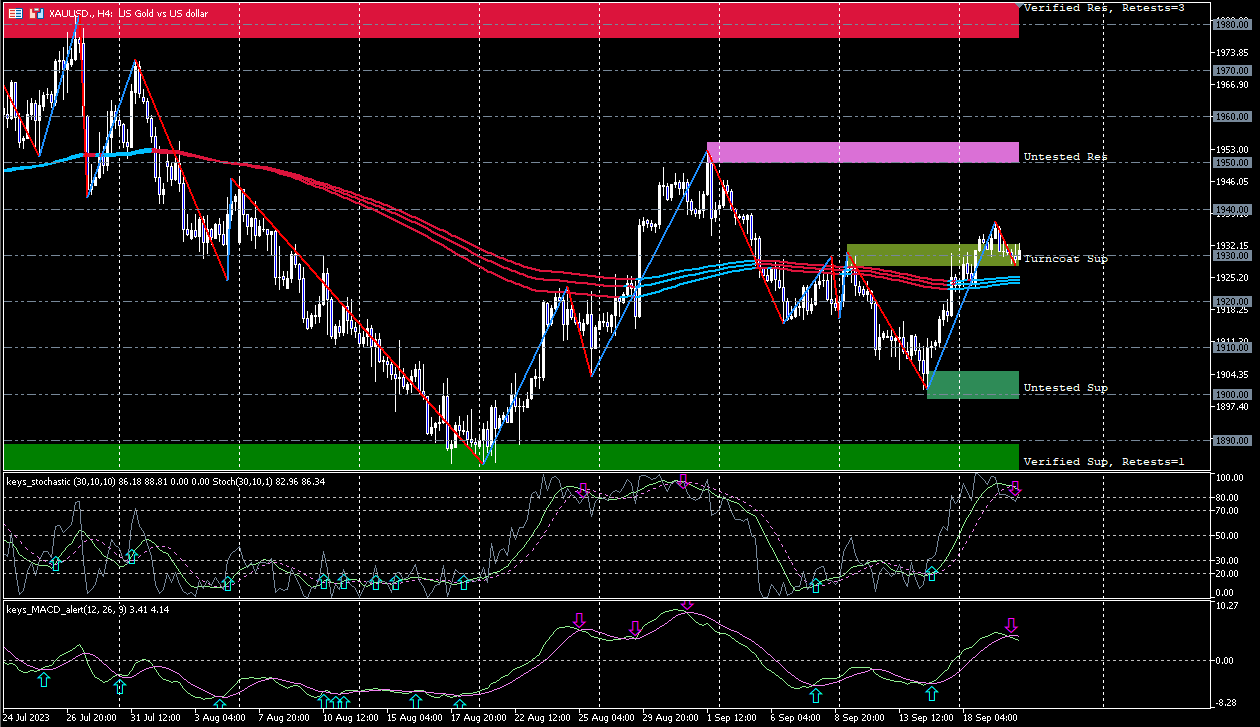This screenshot has height=727, width=1260.
Task: Click the rightmost cyan arrow in MACD panel
Action: click(x=932, y=693)
